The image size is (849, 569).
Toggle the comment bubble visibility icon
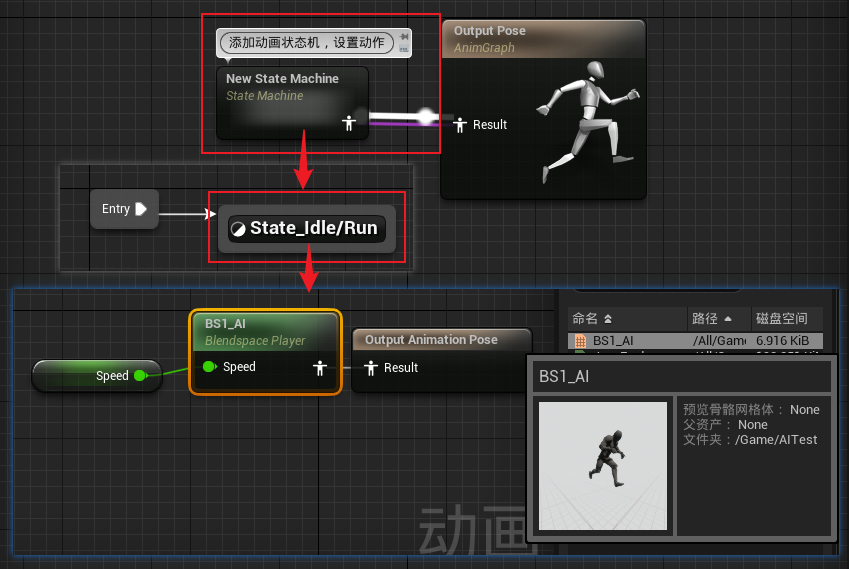(x=404, y=49)
